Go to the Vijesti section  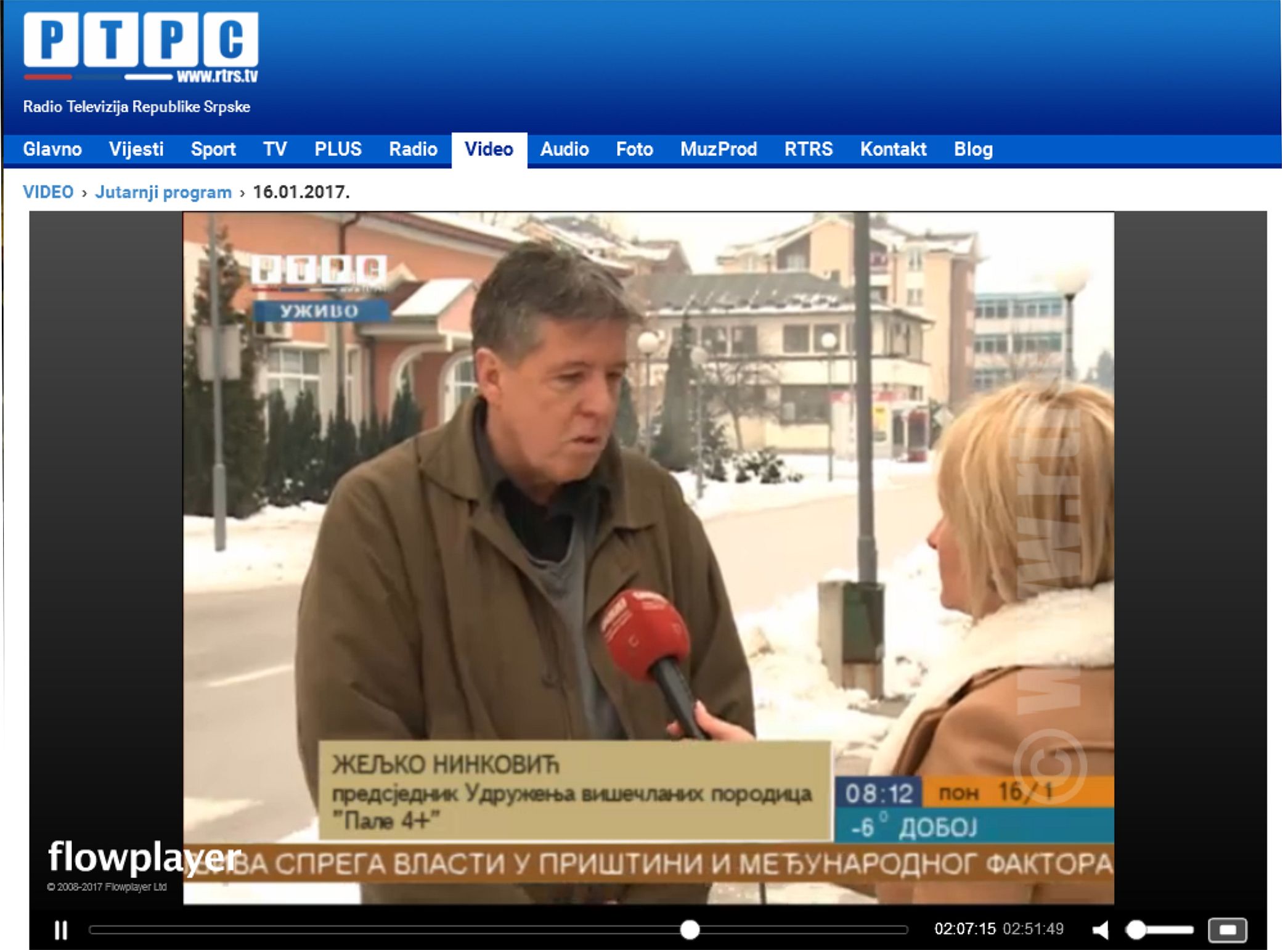[x=136, y=149]
